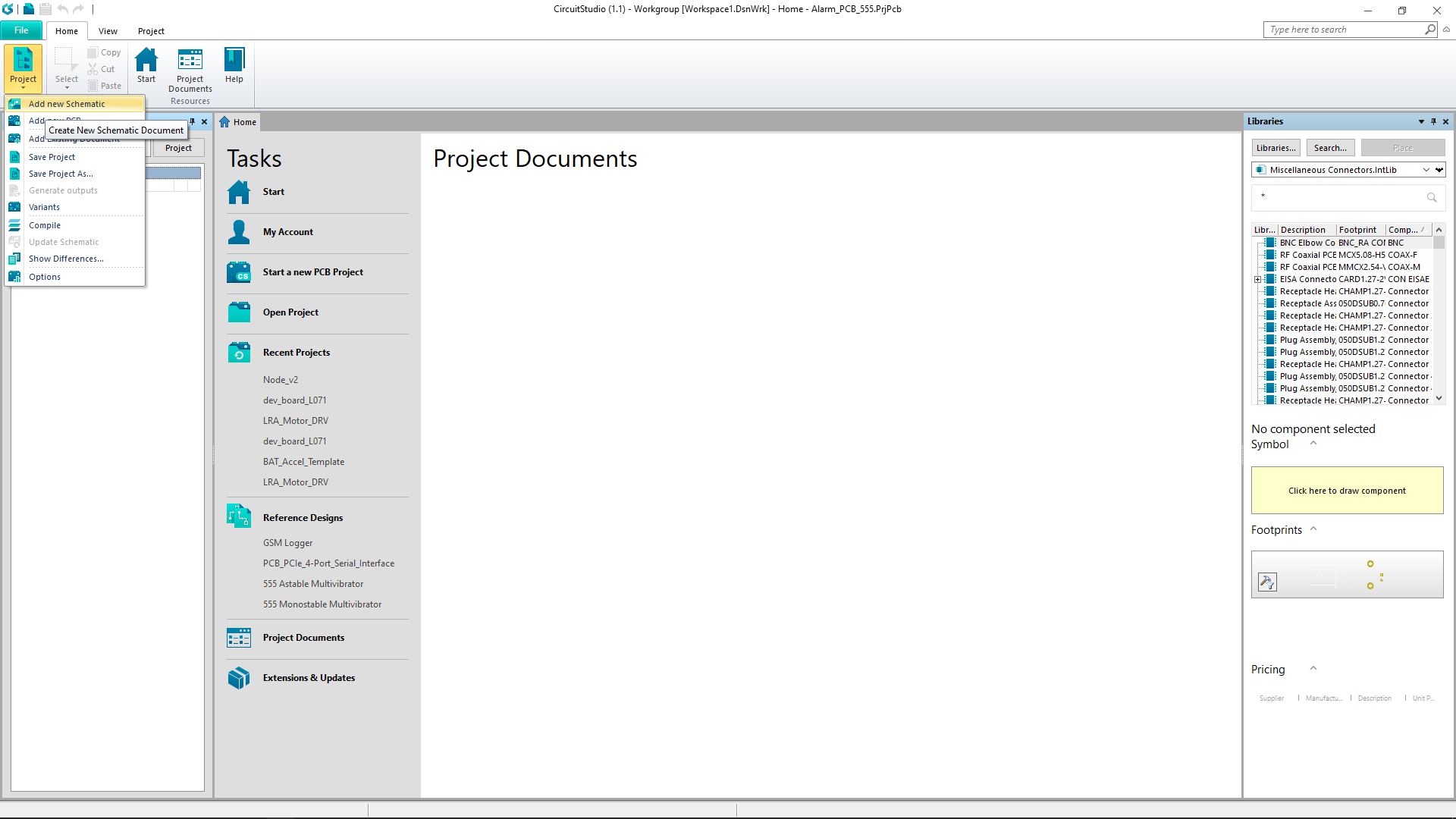Pin the Libraries panel

[1433, 121]
